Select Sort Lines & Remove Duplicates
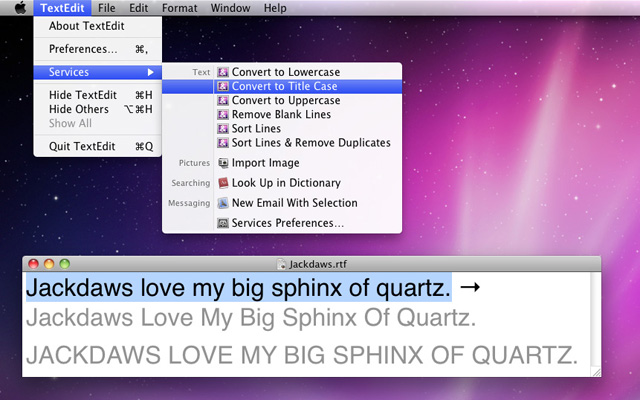 pos(297,143)
